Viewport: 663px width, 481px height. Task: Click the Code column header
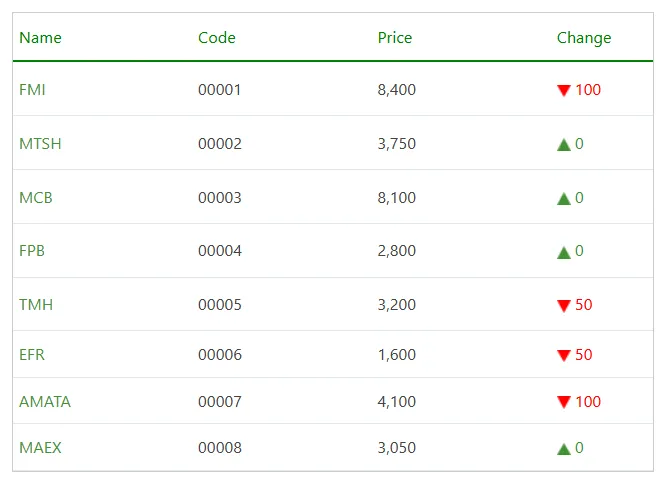[x=217, y=38]
